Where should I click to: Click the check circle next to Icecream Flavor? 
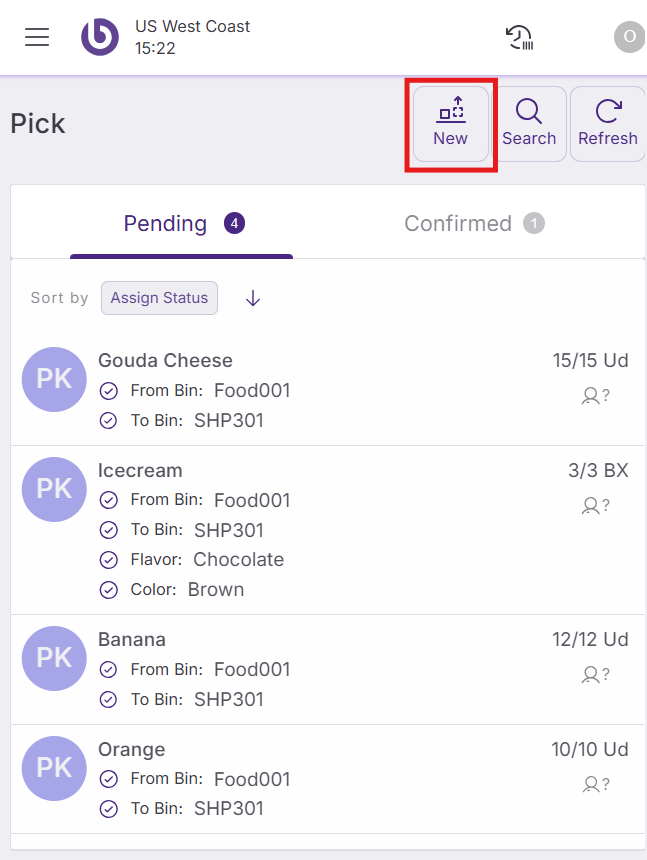pos(109,560)
